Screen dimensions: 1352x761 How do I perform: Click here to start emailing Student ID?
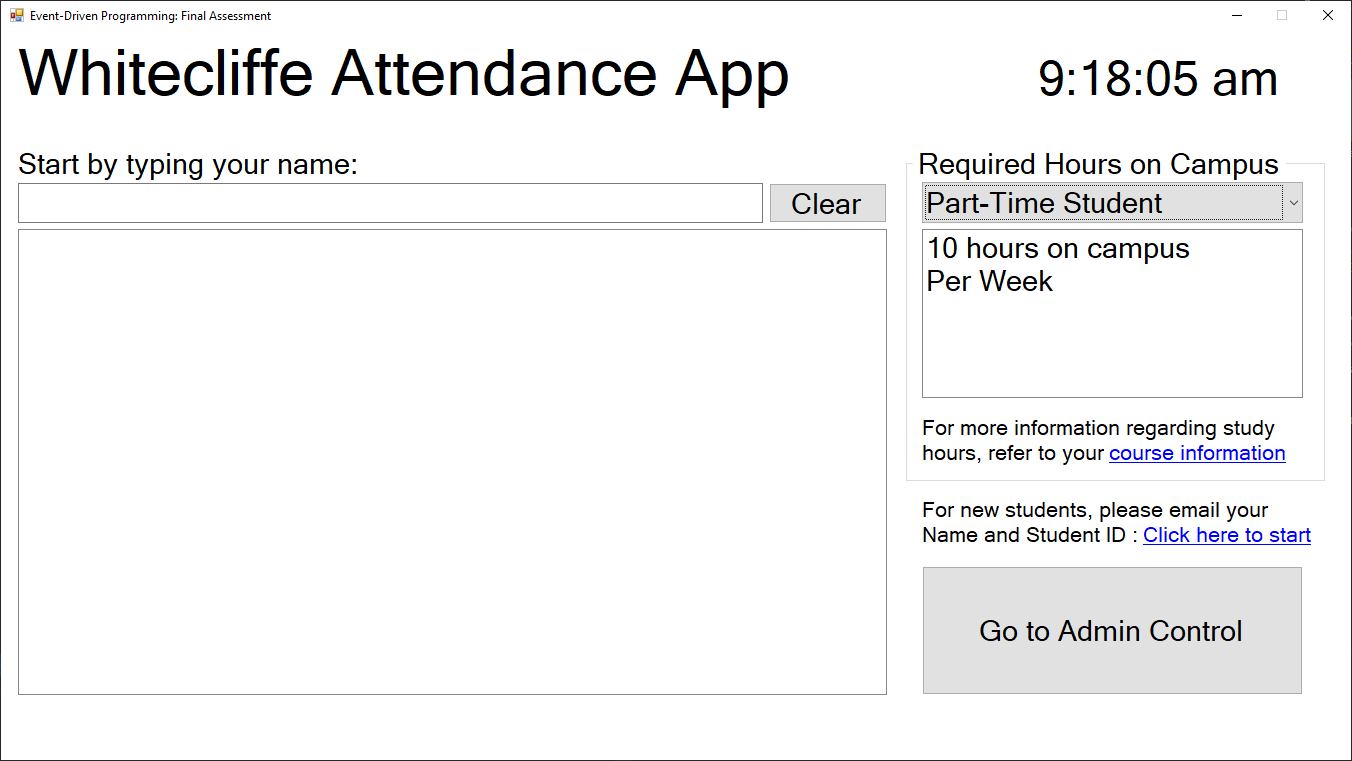(x=1226, y=535)
